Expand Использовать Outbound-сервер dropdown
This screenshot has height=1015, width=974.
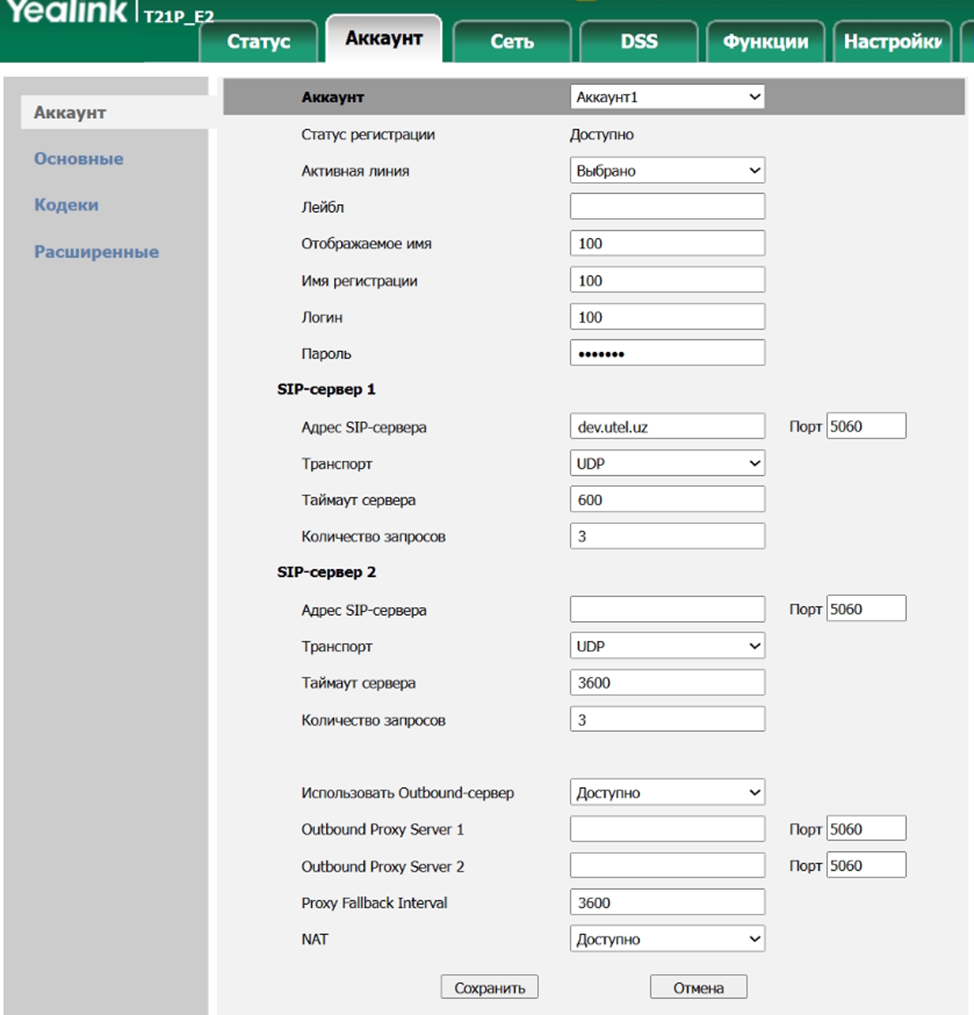coord(667,793)
